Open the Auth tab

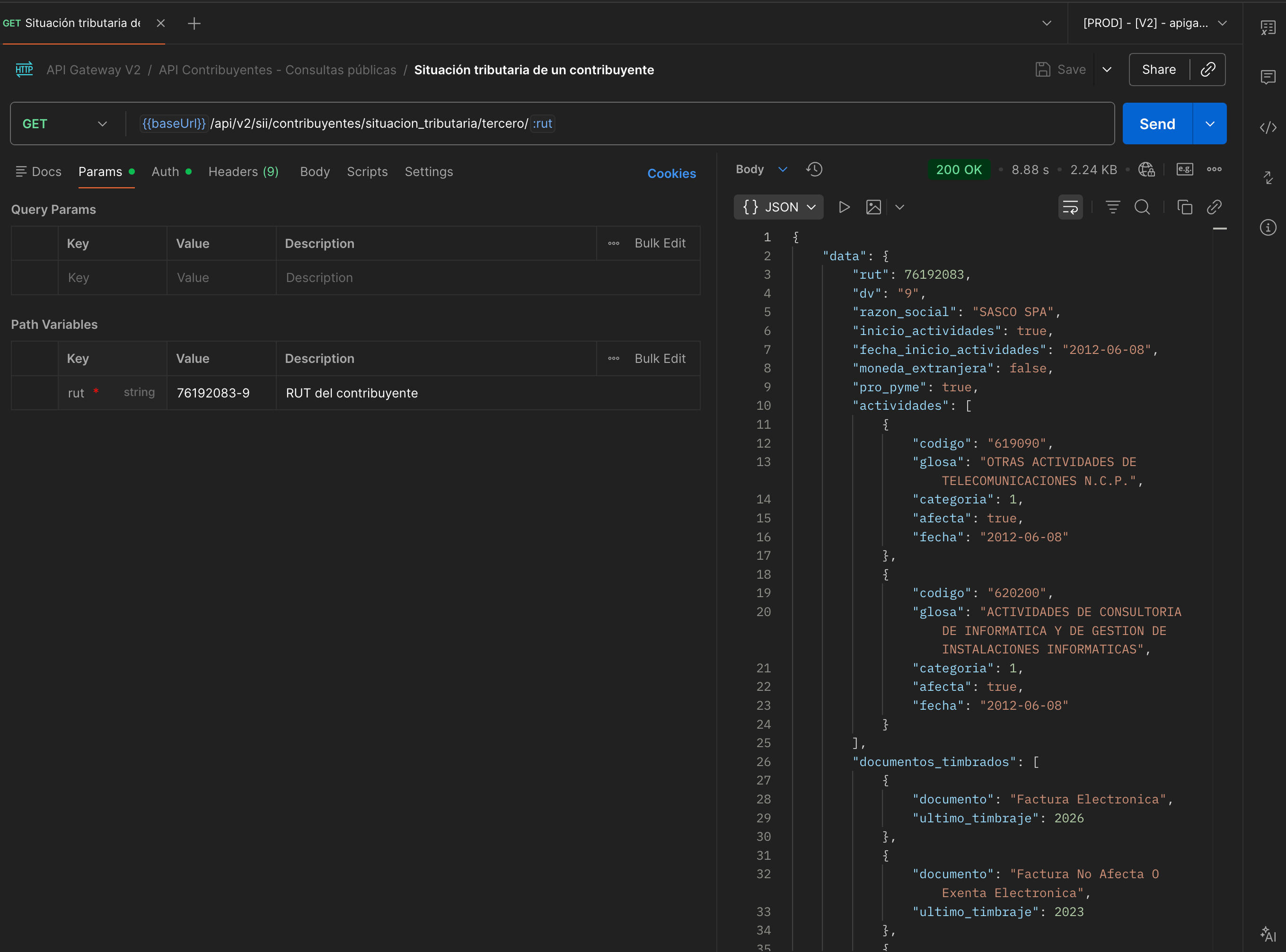coord(165,172)
